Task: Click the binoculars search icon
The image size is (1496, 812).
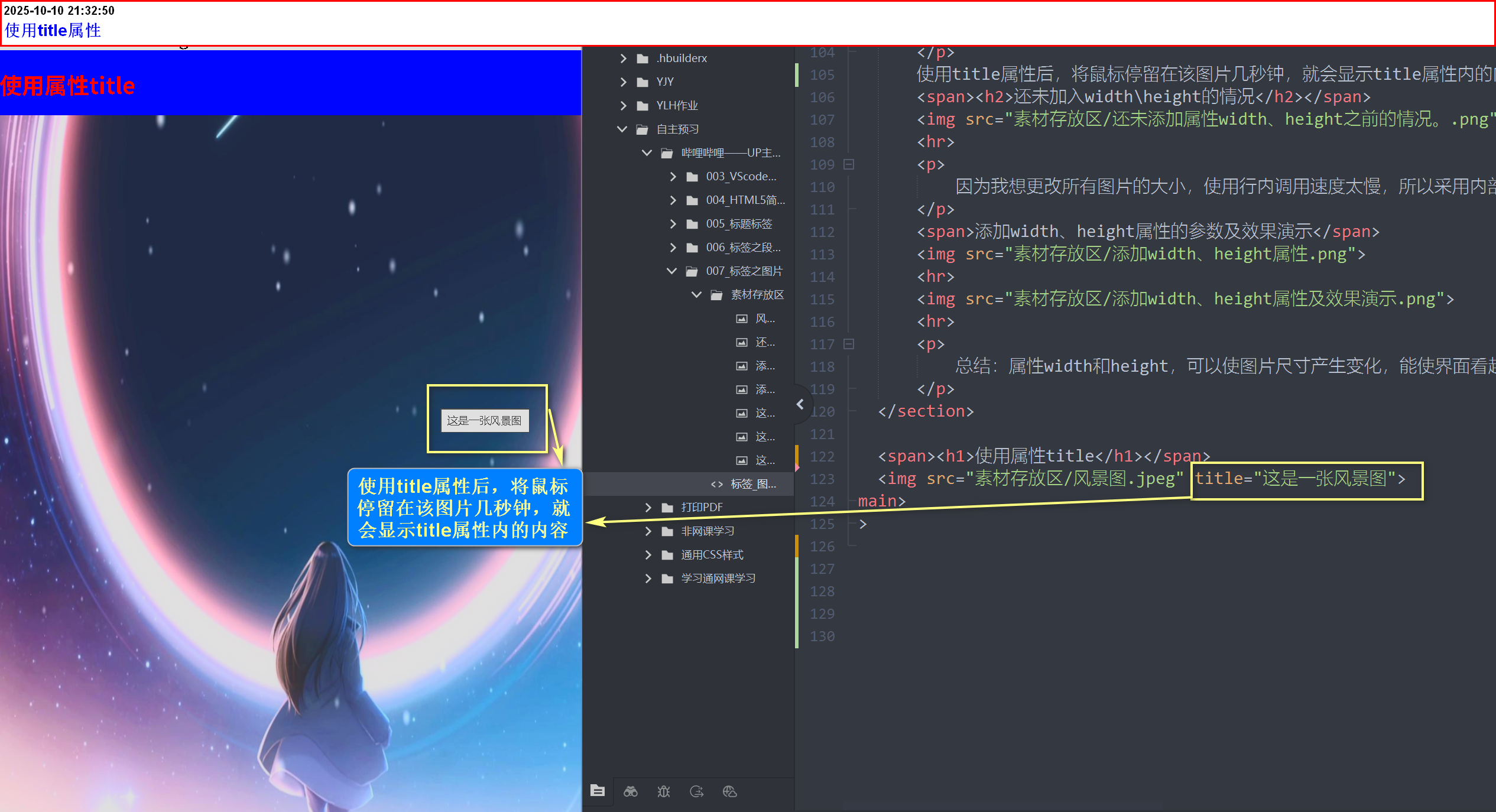Action: [x=631, y=791]
